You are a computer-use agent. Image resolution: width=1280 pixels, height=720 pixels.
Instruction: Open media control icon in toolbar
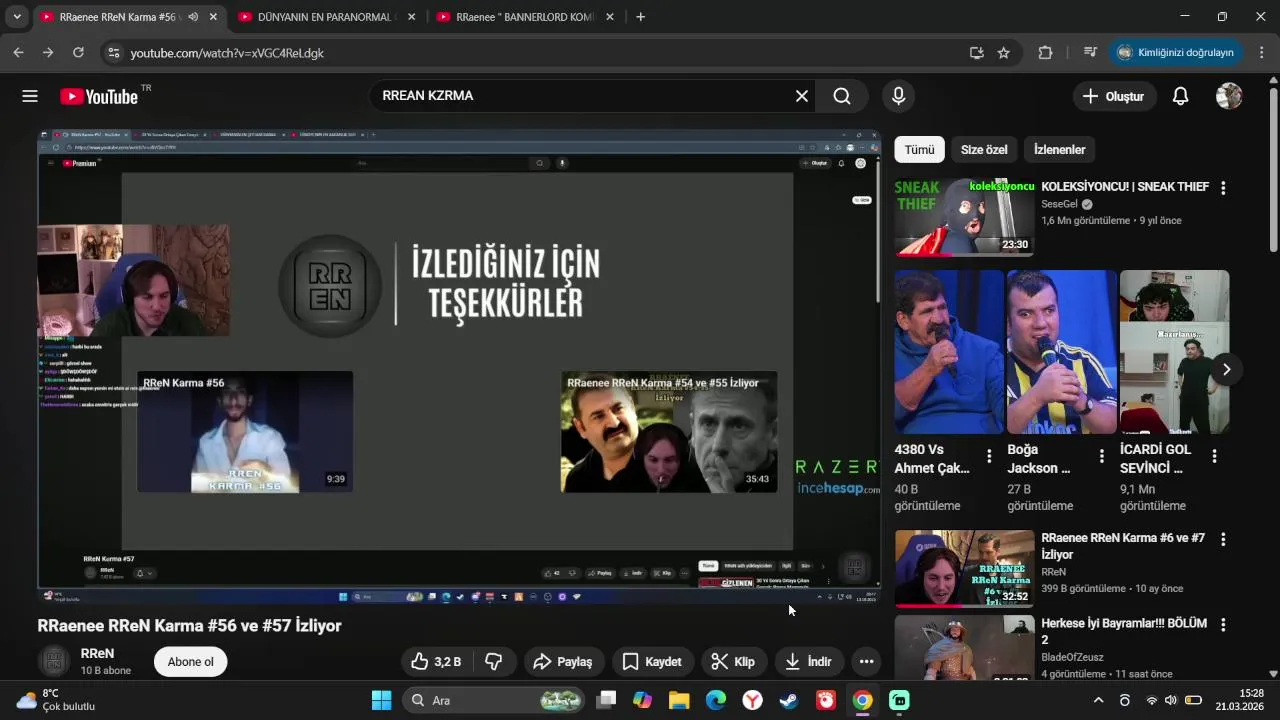(x=1090, y=53)
